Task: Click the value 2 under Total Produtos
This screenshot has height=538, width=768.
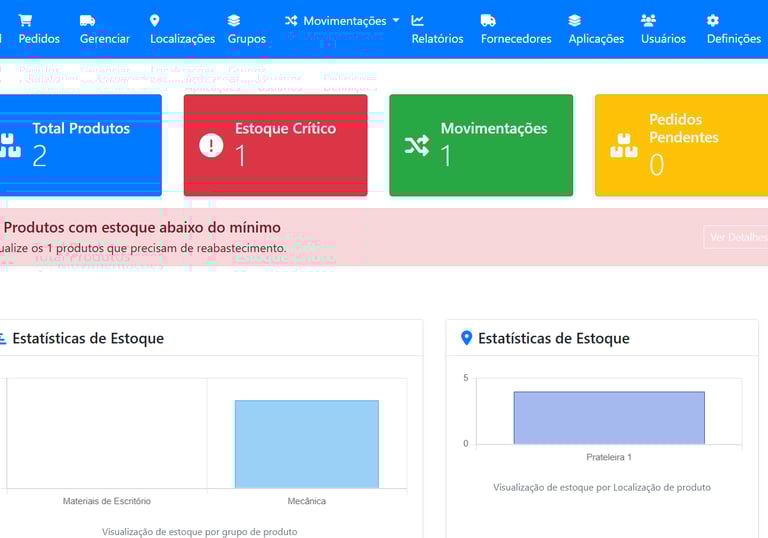Action: click(40, 156)
